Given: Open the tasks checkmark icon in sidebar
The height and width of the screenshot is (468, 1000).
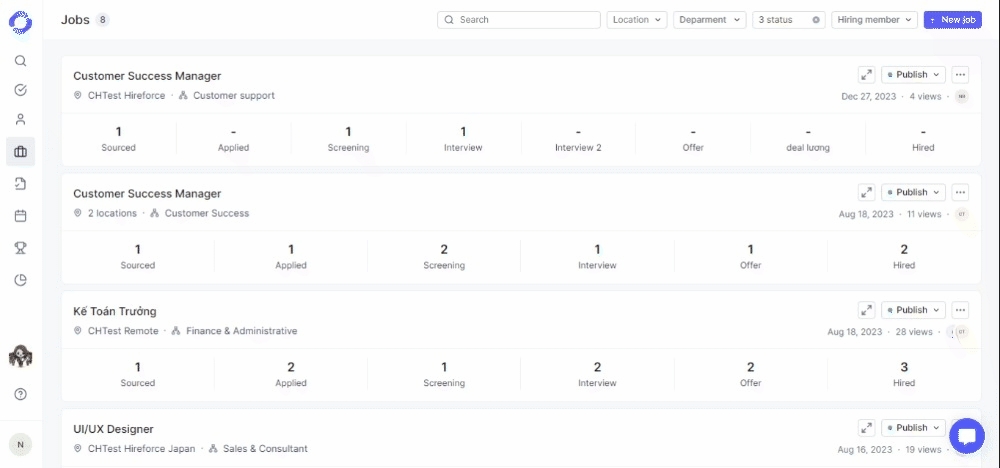Looking at the screenshot, I should coord(20,90).
